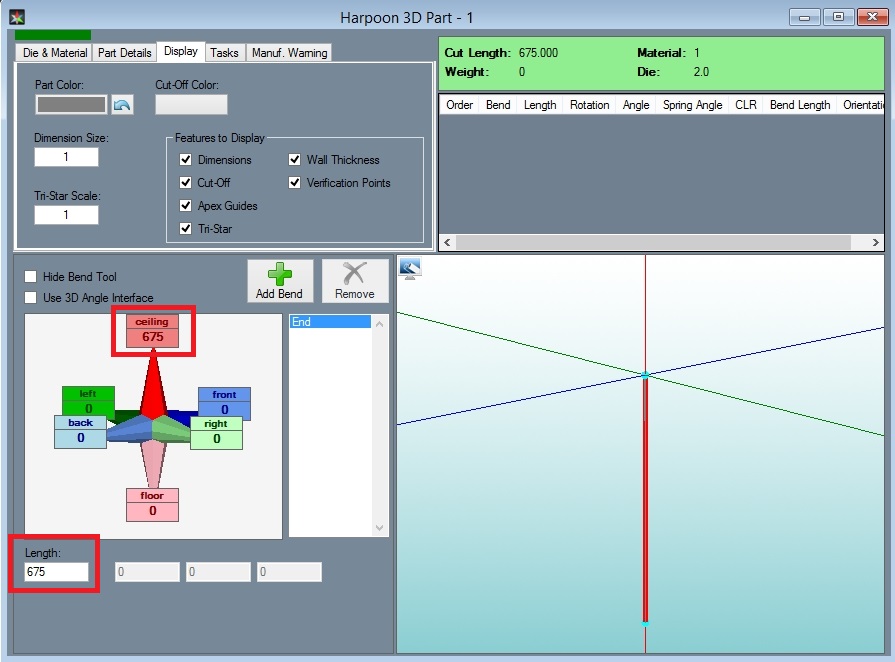Click the app logo icon in title bar

click(17, 17)
